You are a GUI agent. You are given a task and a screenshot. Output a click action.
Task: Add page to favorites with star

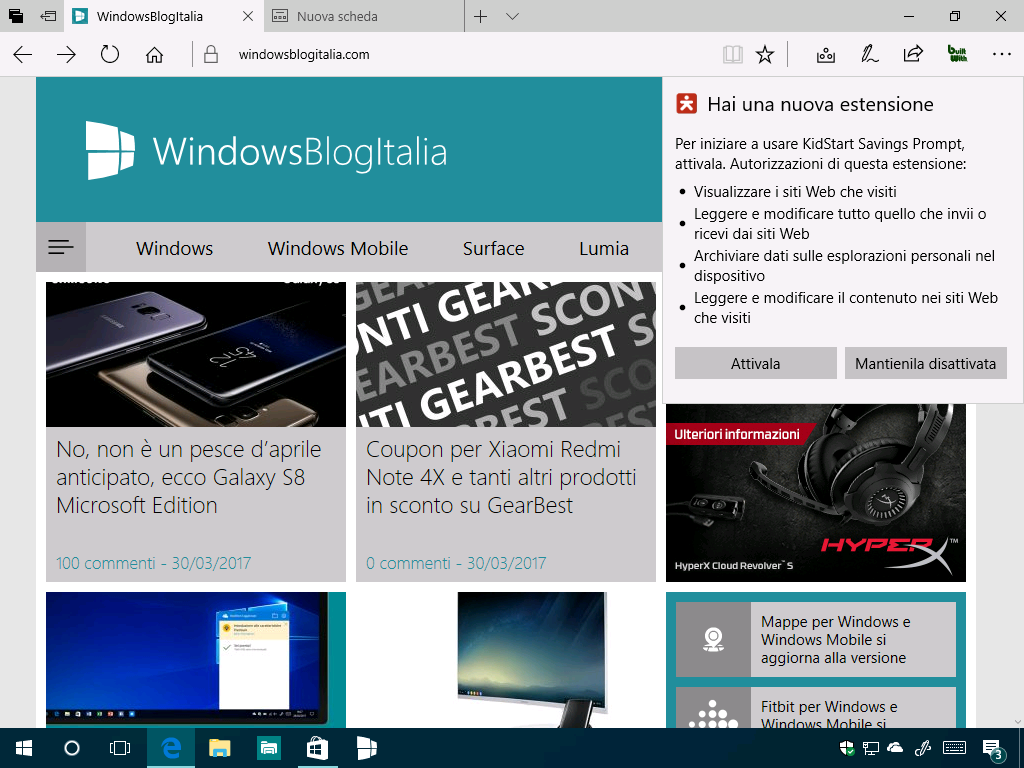tap(765, 54)
